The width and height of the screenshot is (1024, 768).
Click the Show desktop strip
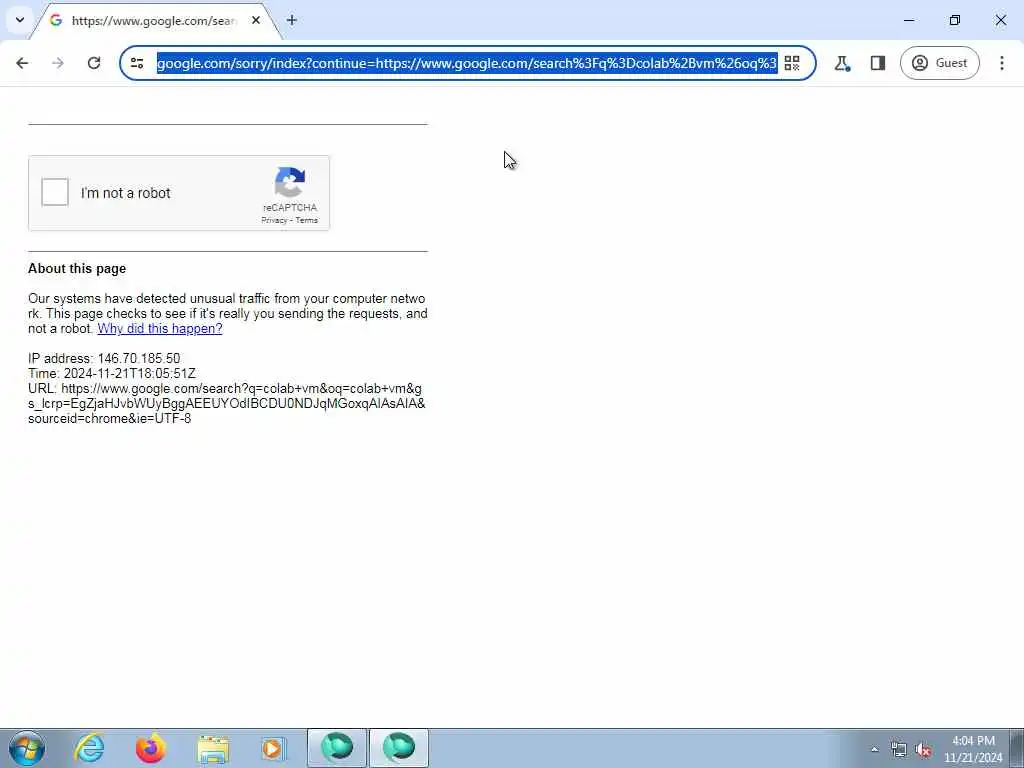point(1016,748)
